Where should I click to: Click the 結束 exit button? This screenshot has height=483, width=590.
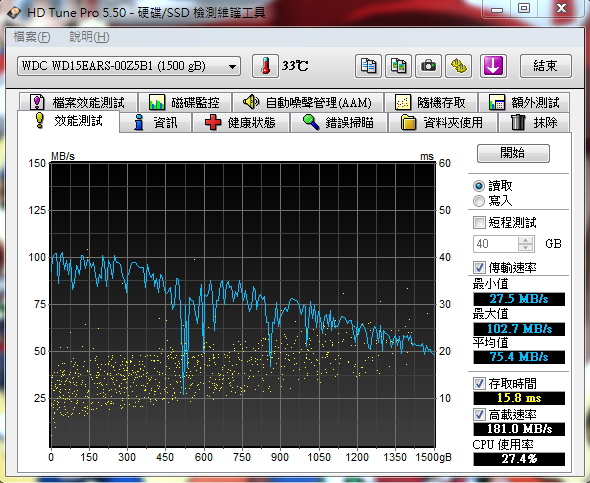tap(546, 66)
